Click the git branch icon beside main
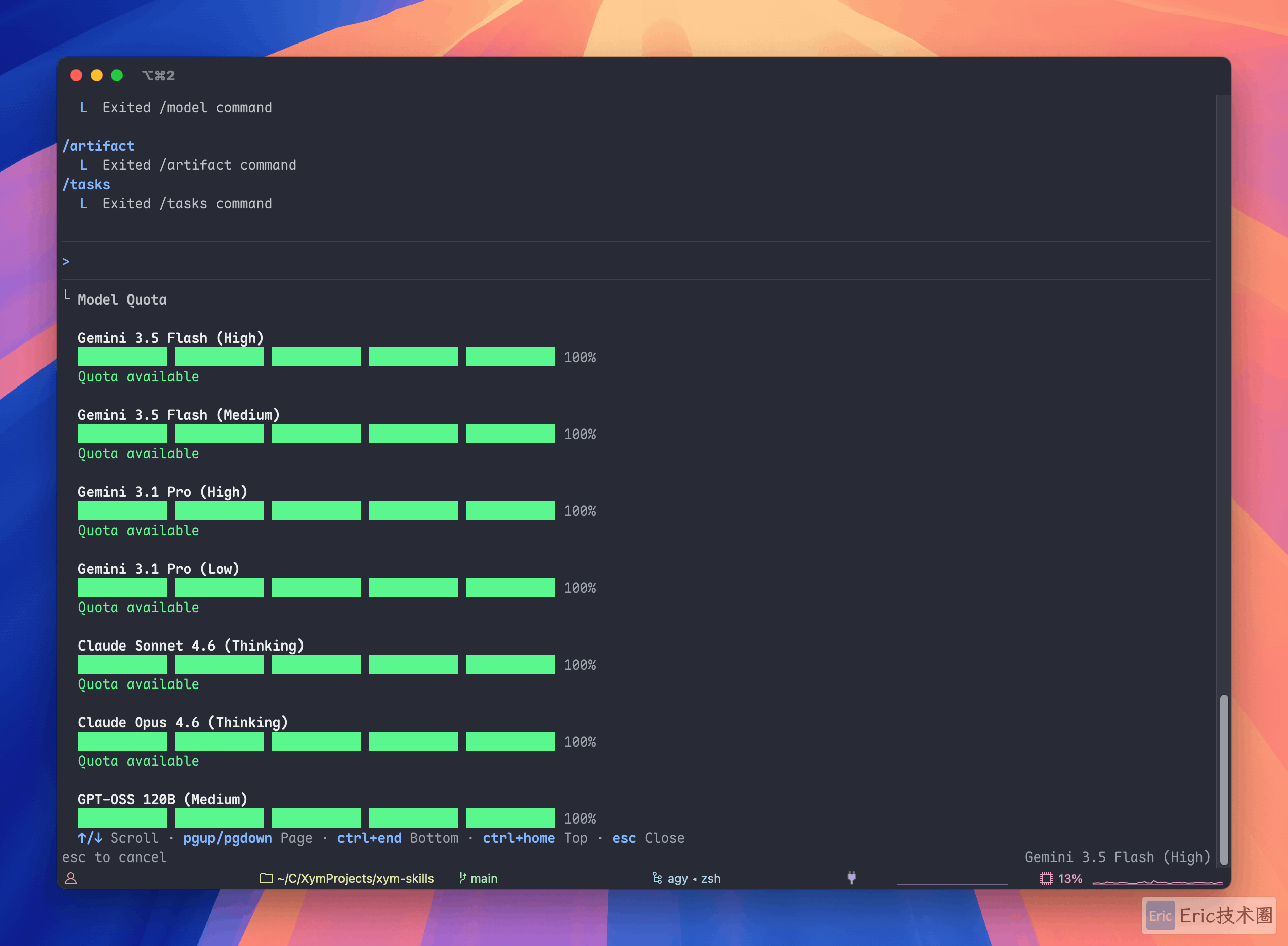Screen dimensions: 1288x946 463,878
